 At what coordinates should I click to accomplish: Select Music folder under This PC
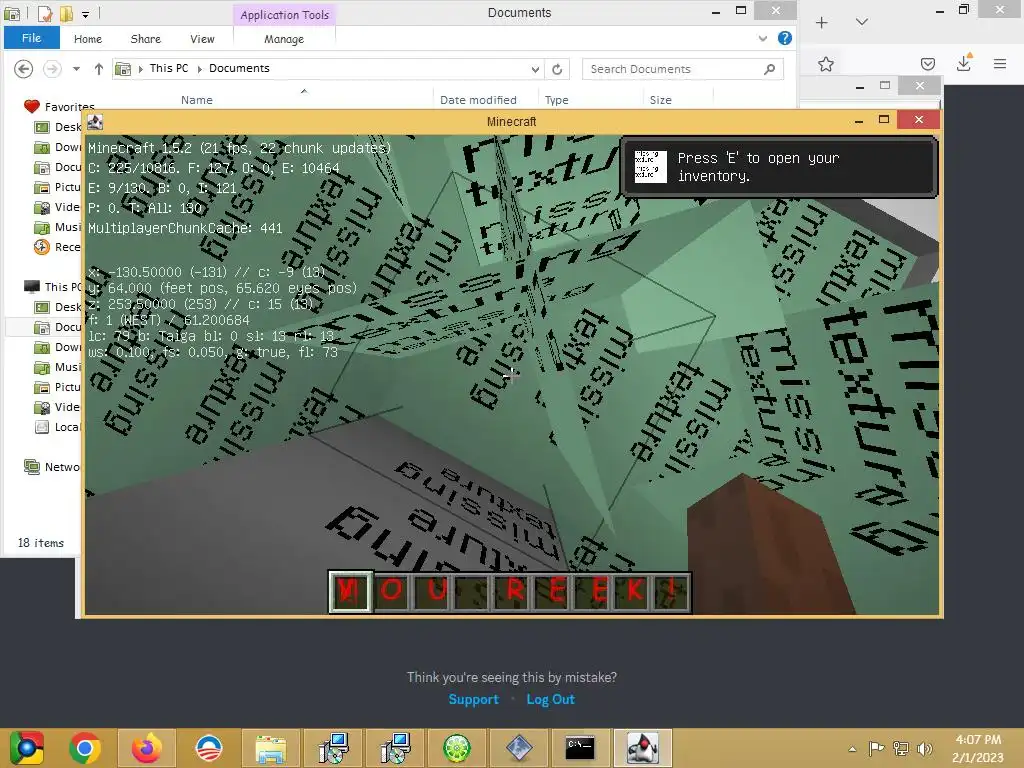[57, 367]
